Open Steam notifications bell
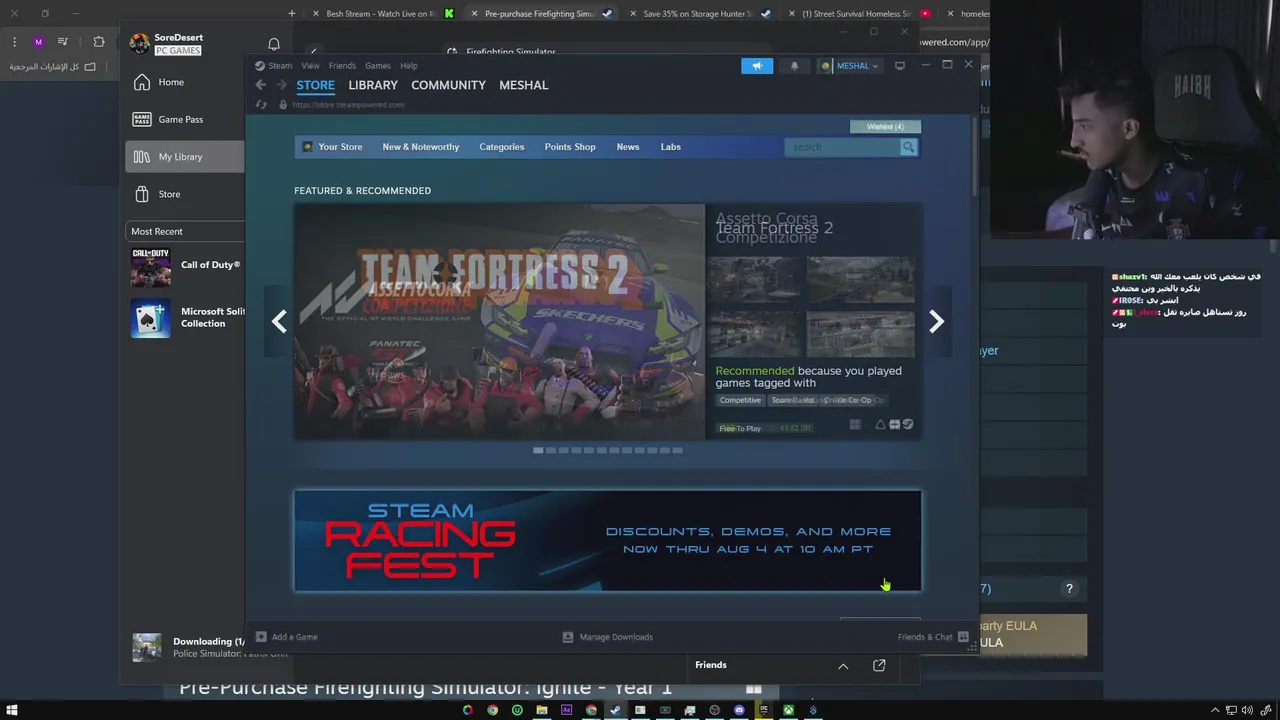Viewport: 1280px width, 720px height. pos(794,66)
